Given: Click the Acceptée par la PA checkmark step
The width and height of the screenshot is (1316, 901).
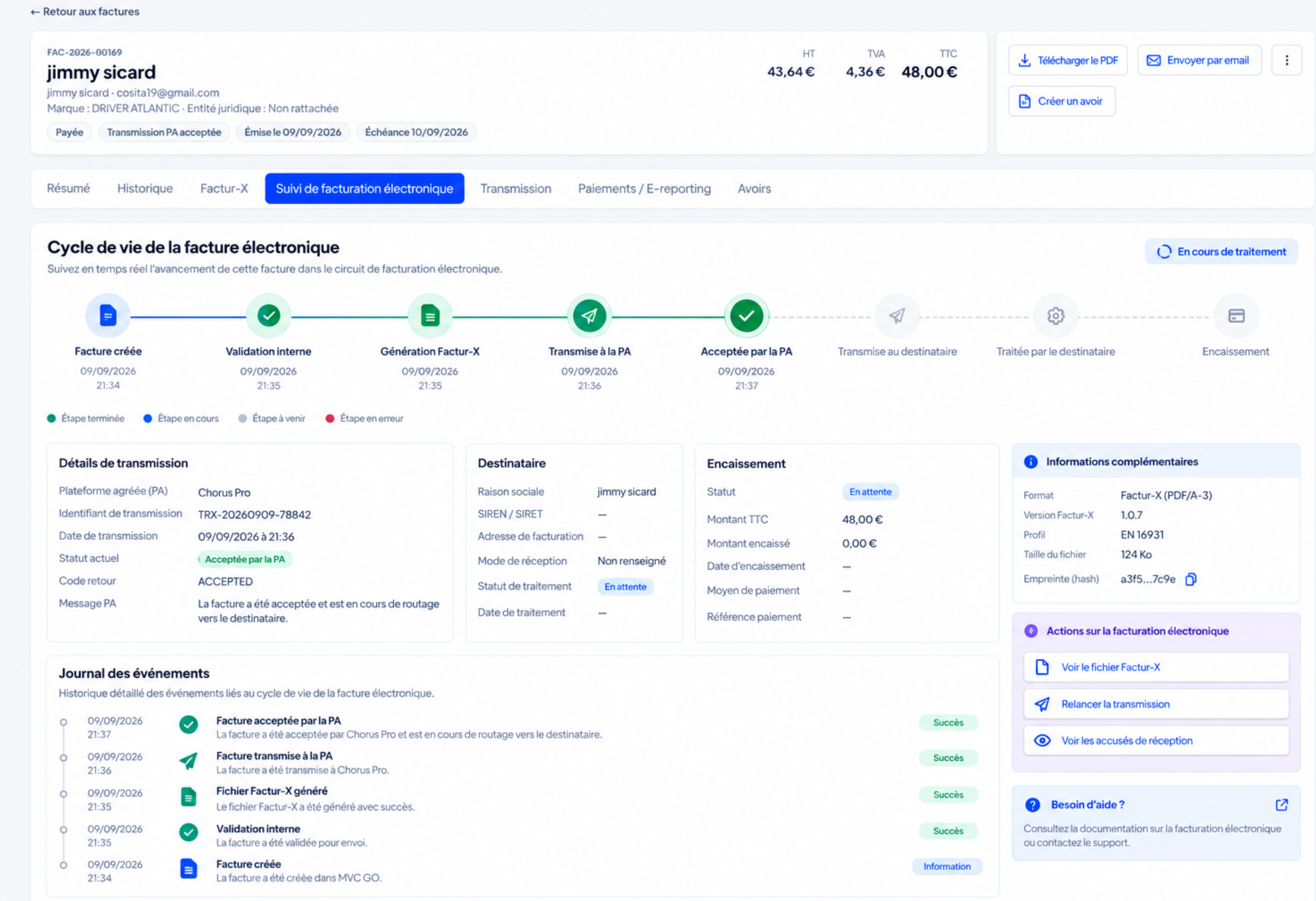Looking at the screenshot, I should (746, 315).
